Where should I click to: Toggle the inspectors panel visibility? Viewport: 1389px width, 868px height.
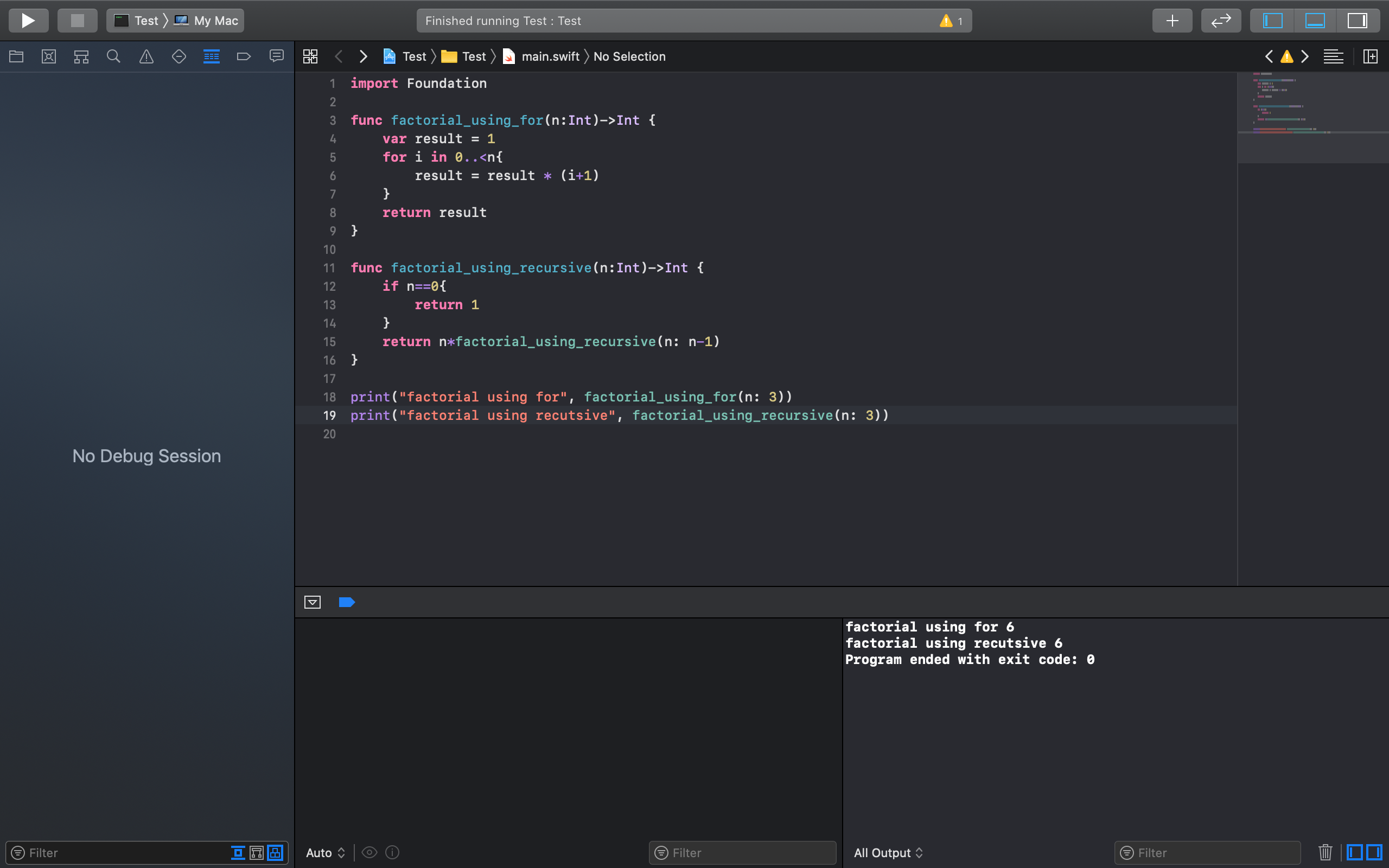1358,21
